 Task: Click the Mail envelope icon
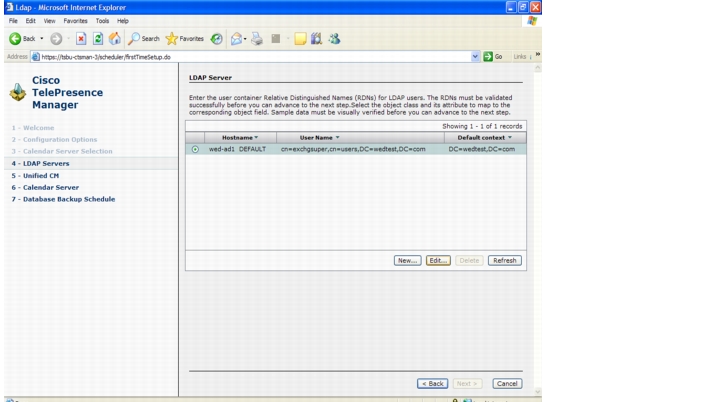(236, 39)
